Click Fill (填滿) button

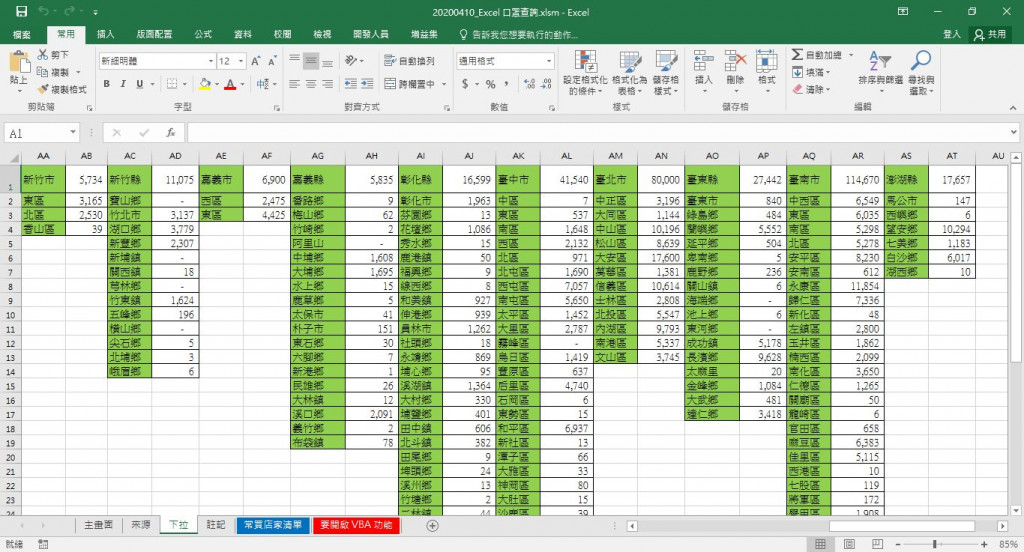(811, 72)
